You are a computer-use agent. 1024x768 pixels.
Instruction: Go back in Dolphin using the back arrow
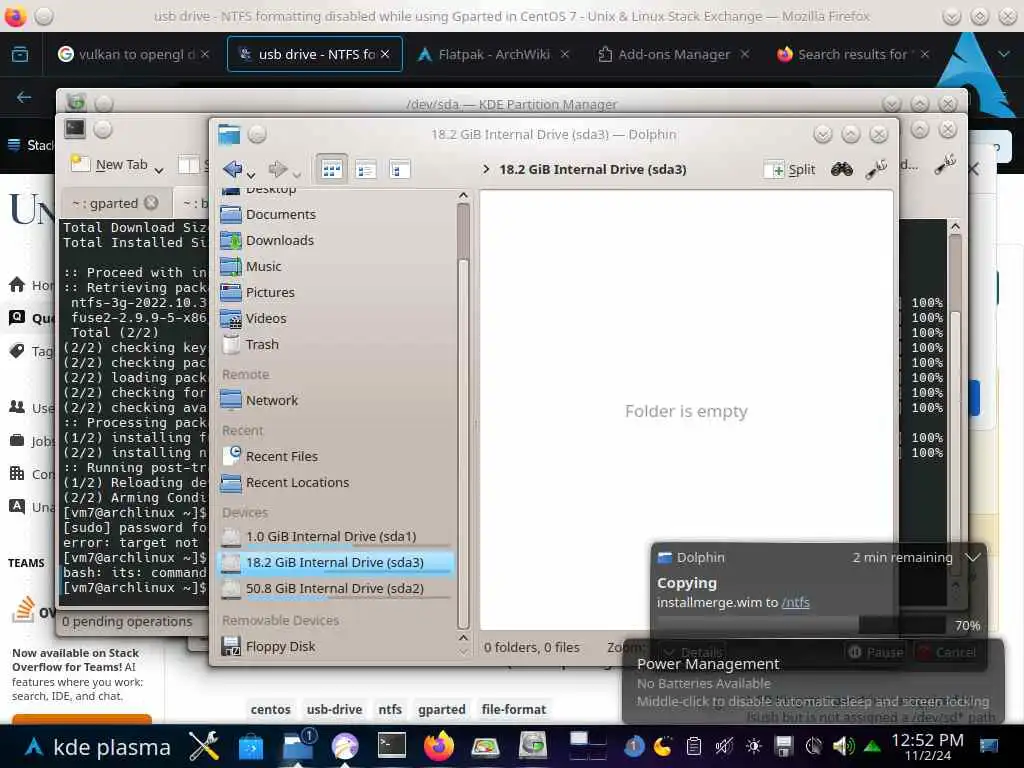(232, 169)
